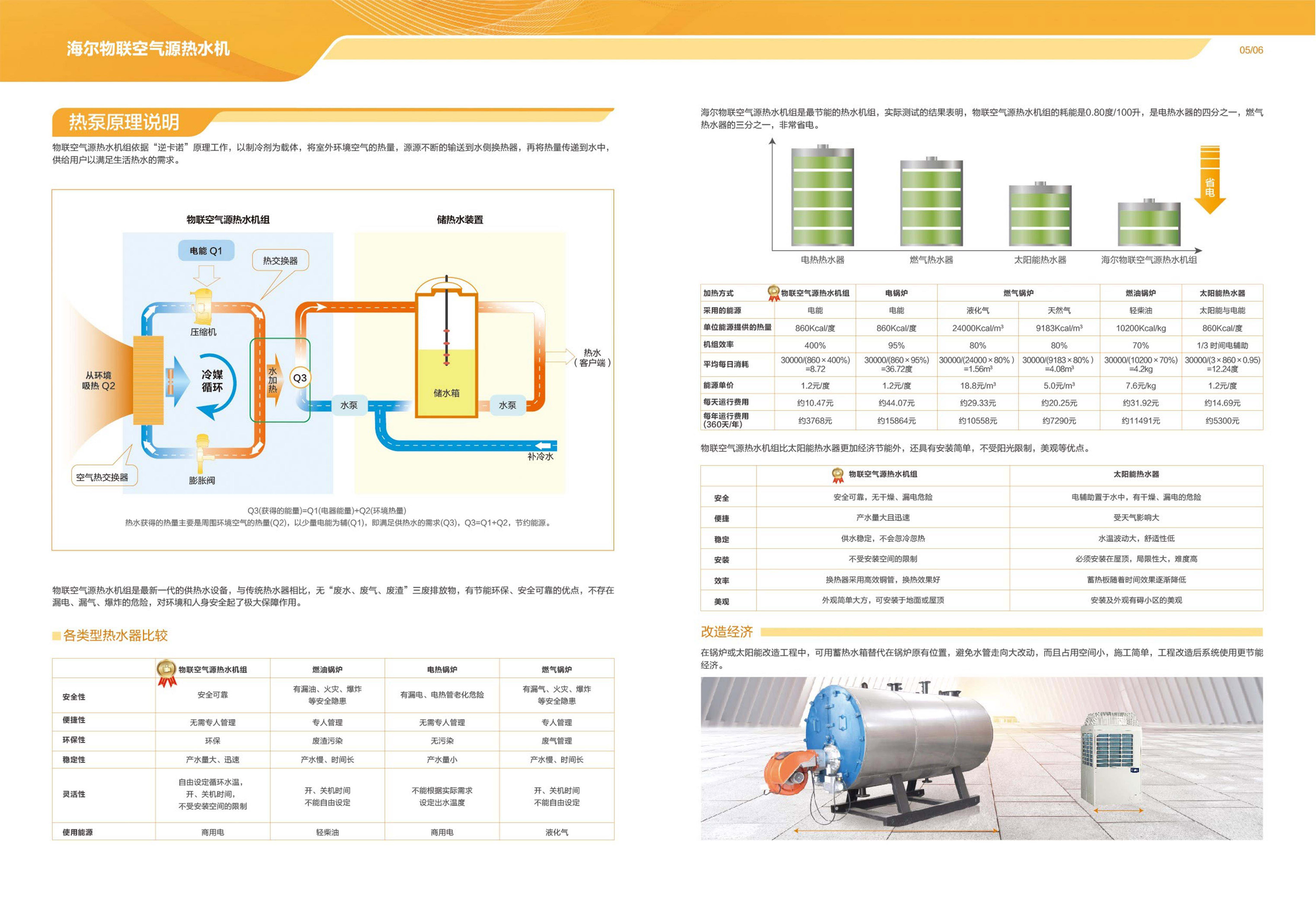Click the 热交换器 callout bubble
The image size is (1316, 899).
[x=280, y=260]
